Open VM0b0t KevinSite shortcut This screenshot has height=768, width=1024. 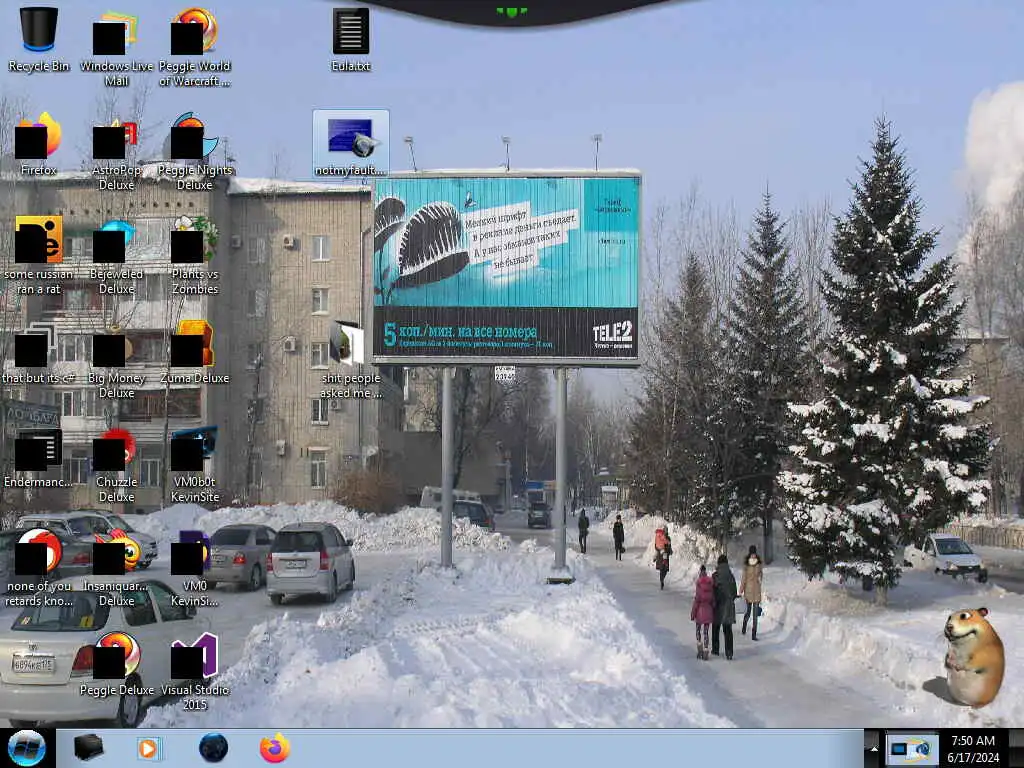click(x=195, y=464)
